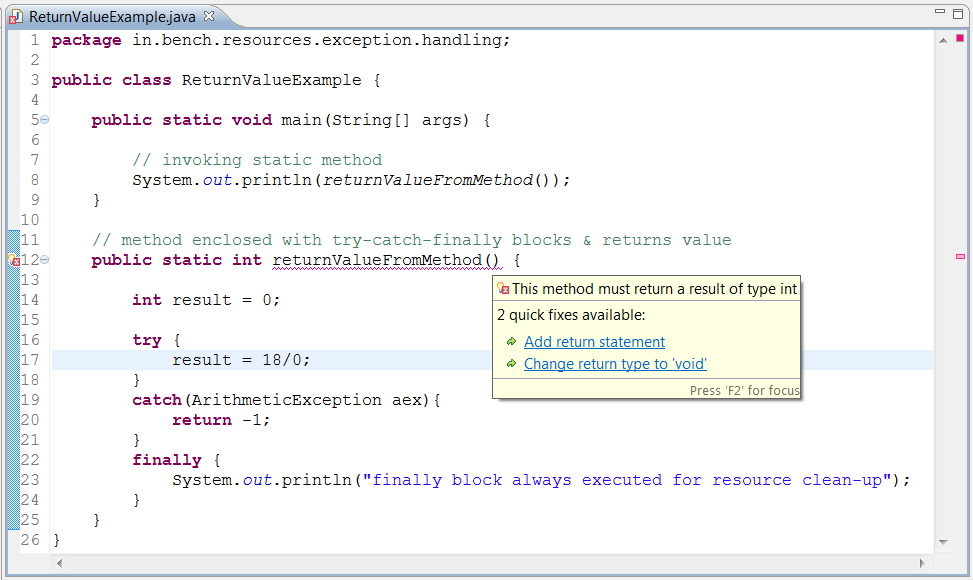Screen dimensions: 973x580
Task: Click '2 quick fixes available:' text
Action: (x=571, y=315)
